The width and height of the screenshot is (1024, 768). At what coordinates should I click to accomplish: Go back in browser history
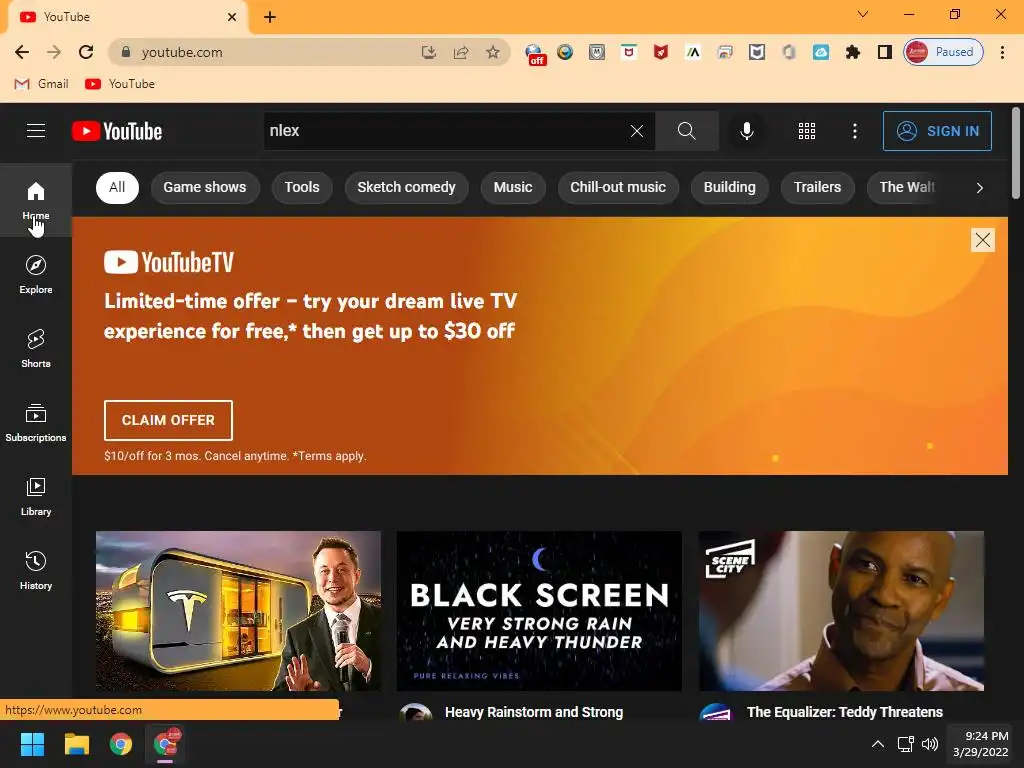tap(22, 52)
